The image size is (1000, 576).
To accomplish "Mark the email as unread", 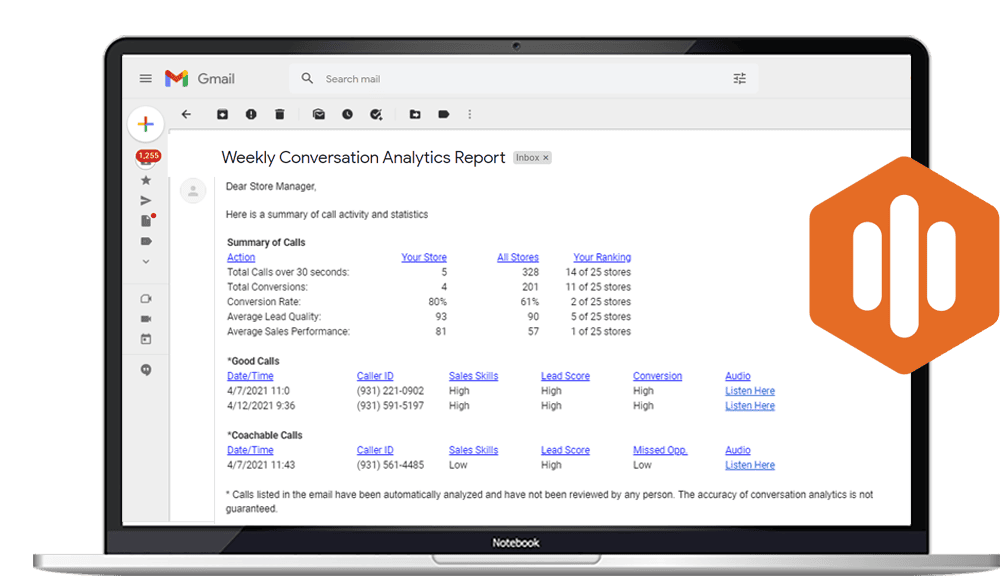I will click(x=319, y=114).
